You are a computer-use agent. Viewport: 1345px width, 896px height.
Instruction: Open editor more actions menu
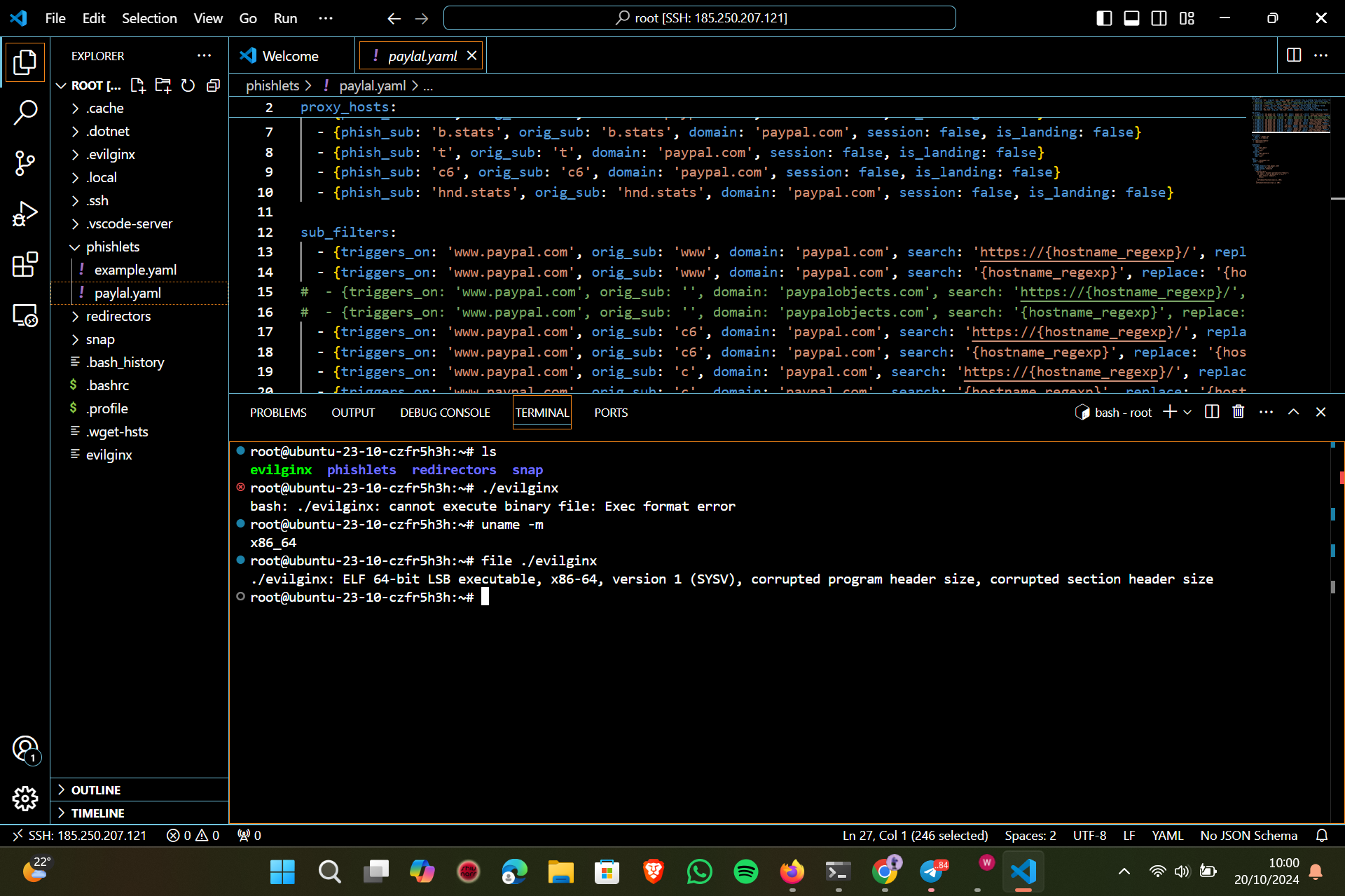tap(1320, 55)
